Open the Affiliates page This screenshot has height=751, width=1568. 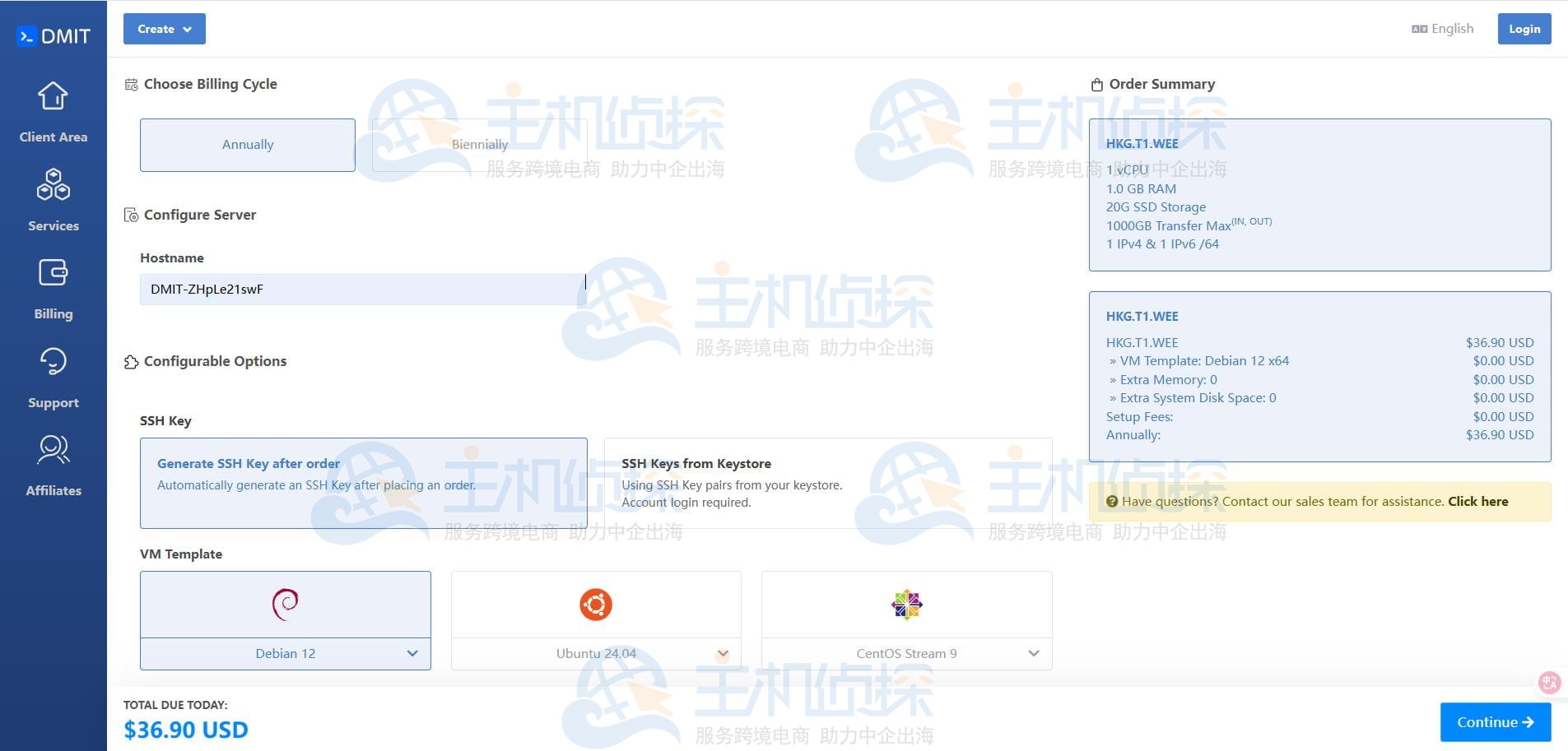[x=53, y=463]
